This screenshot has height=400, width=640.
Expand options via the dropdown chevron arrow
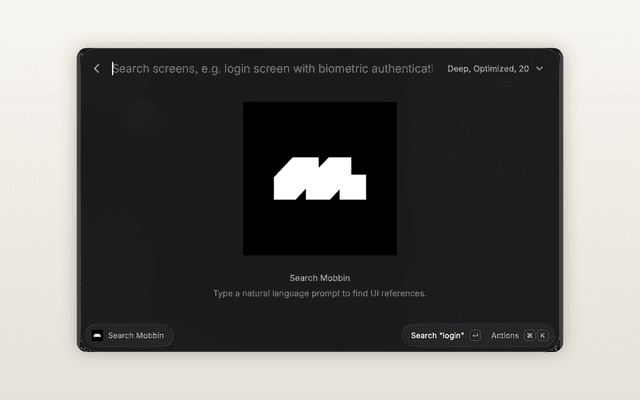coord(540,69)
